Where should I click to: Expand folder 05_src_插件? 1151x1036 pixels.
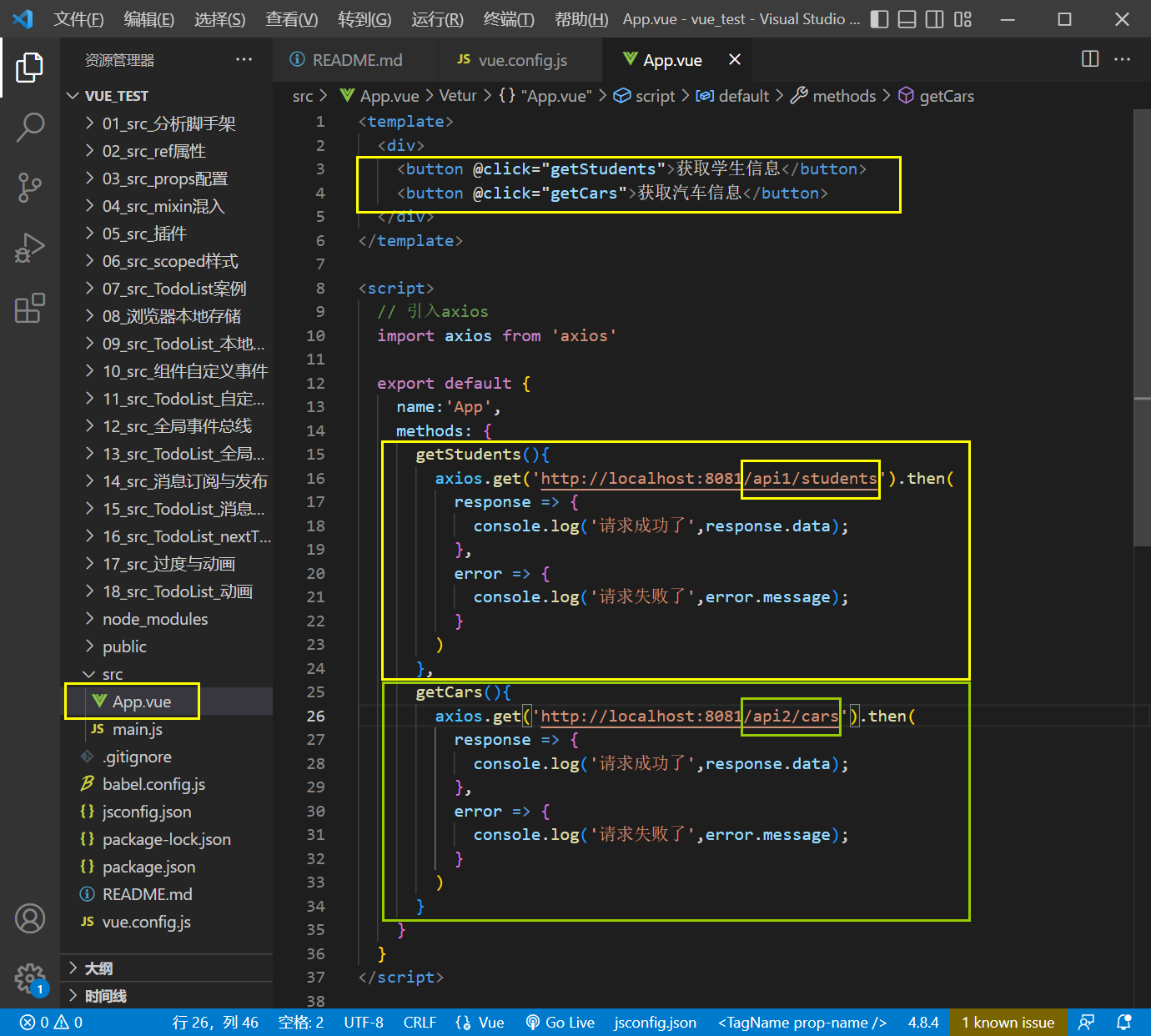point(167,234)
